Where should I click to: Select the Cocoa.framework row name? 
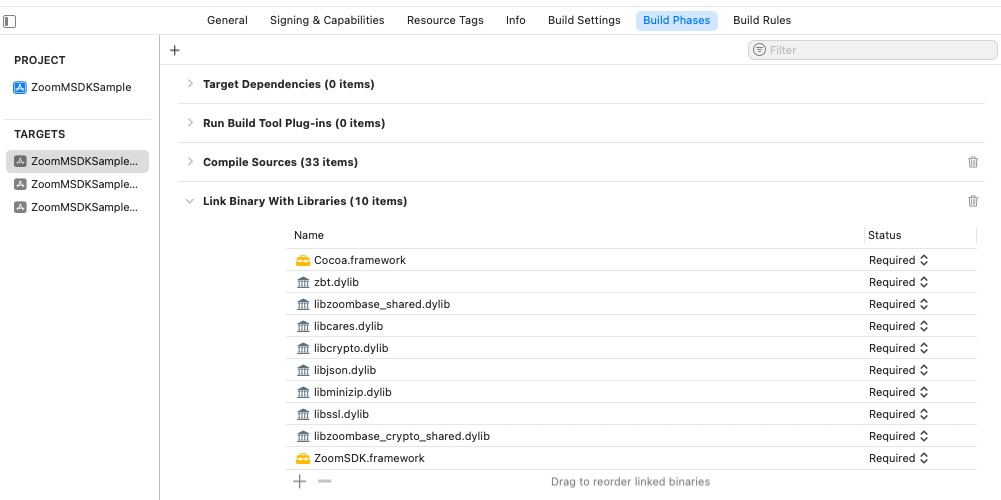click(360, 261)
